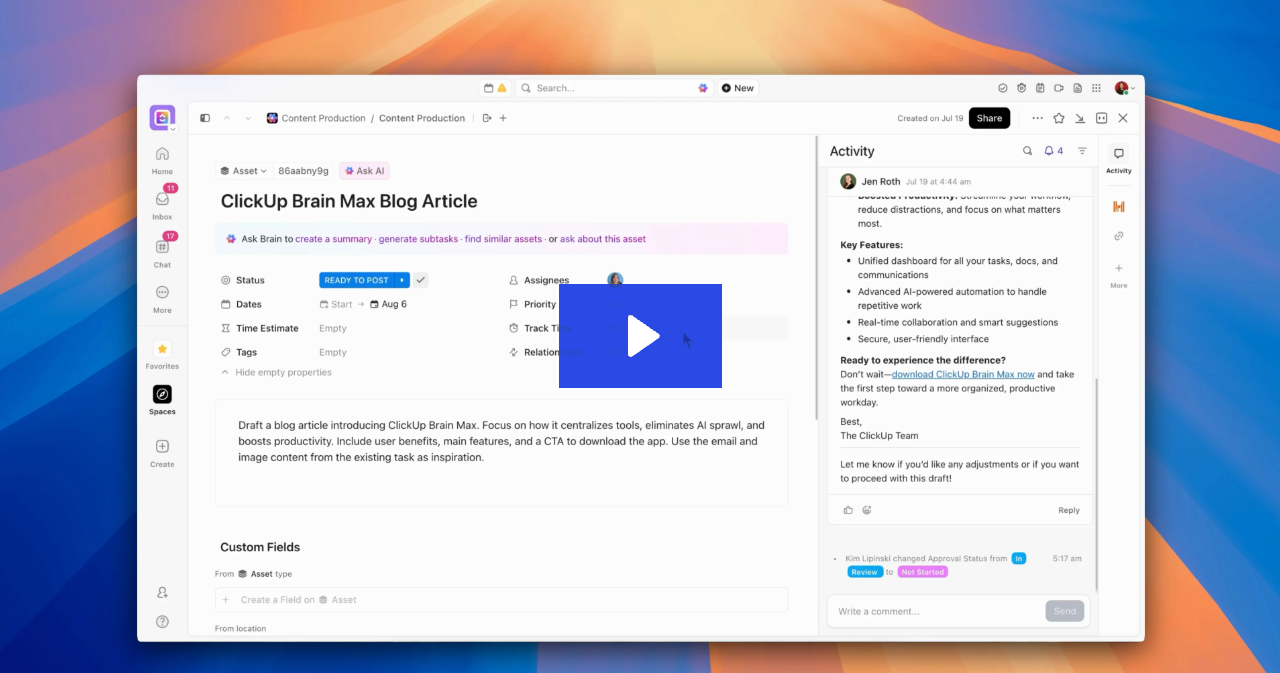Click create a summary link

(x=334, y=239)
